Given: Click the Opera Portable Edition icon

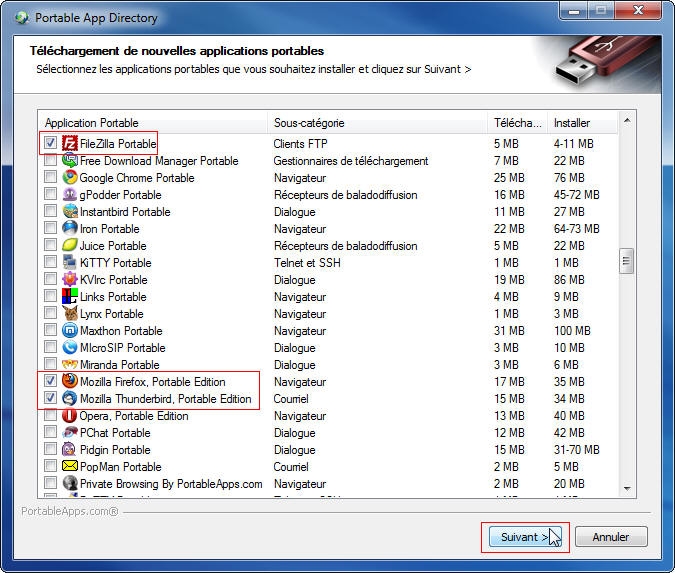Looking at the screenshot, I should pyautogui.click(x=69, y=415).
